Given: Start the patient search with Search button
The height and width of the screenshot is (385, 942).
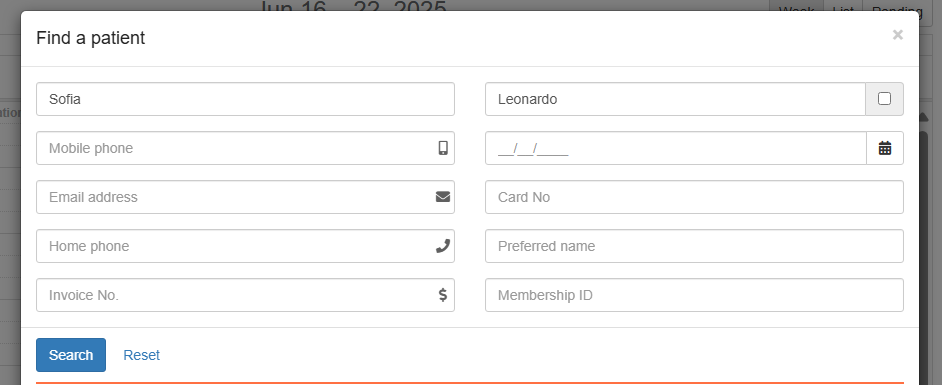Looking at the screenshot, I should (x=71, y=355).
